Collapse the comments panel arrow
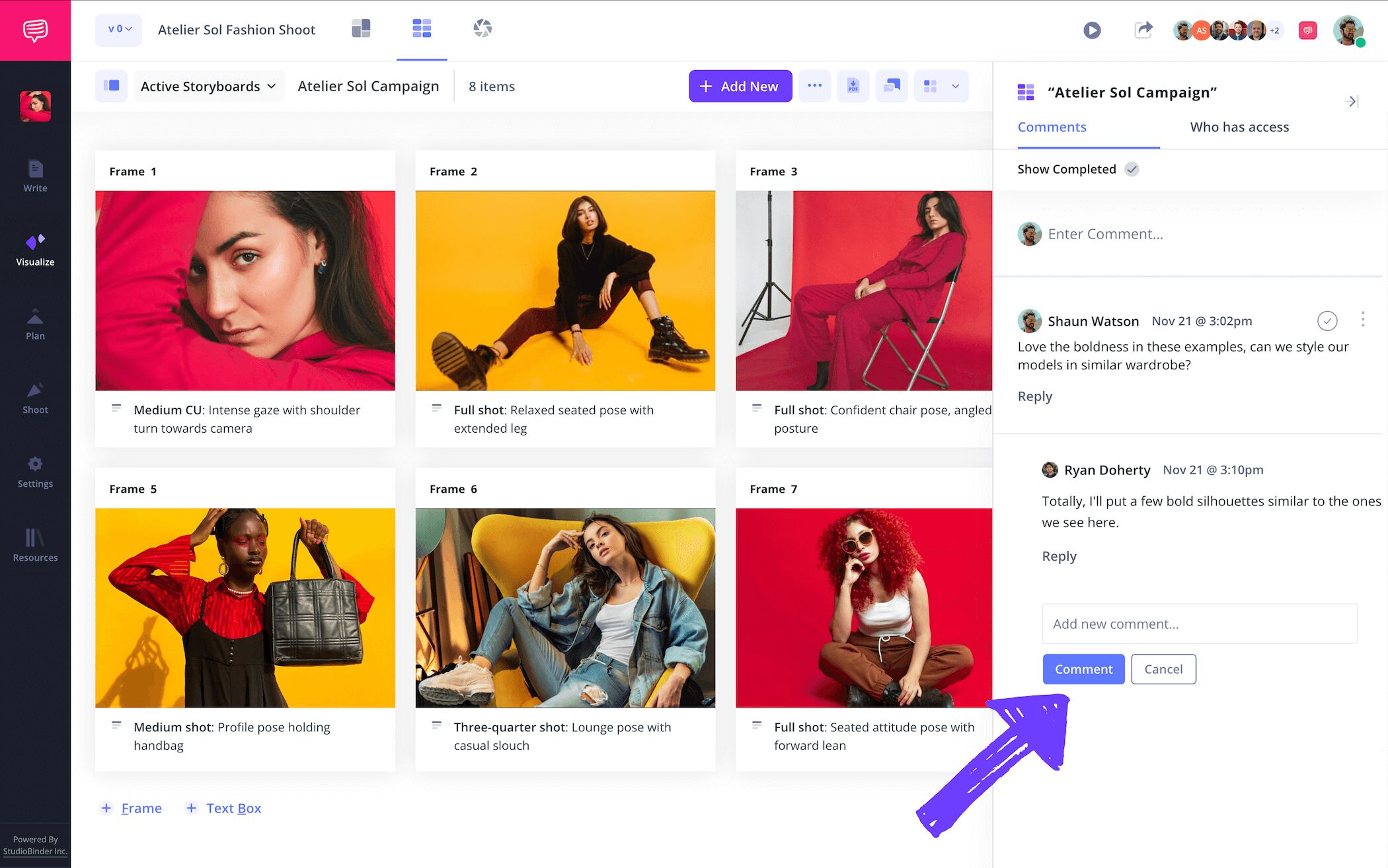The height and width of the screenshot is (868, 1388). (1351, 101)
